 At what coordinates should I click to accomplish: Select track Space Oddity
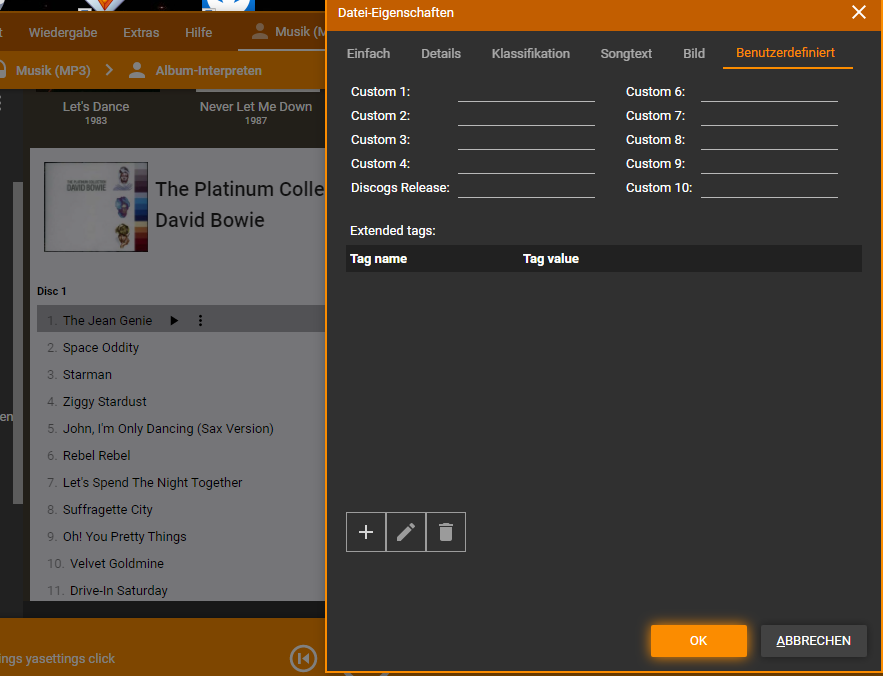pyautogui.click(x=101, y=348)
